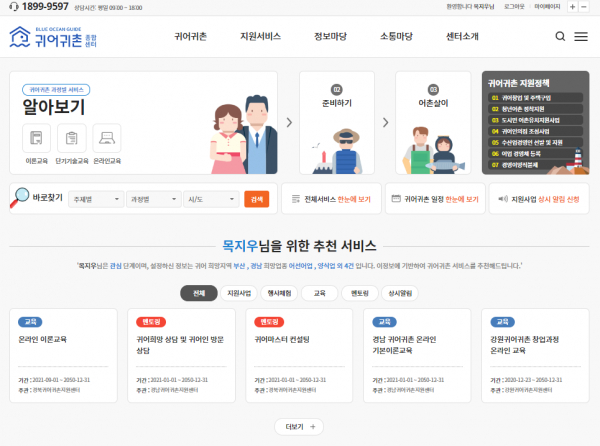
Task: Open the 이론교육 icon
Action: coord(36,138)
